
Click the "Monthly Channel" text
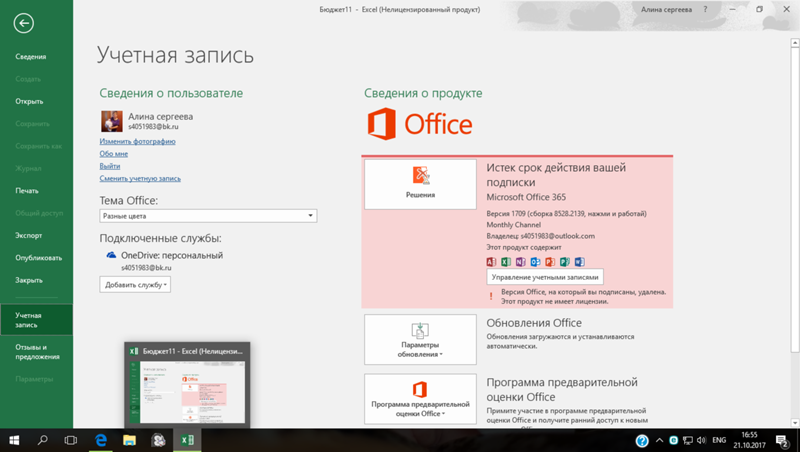click(x=513, y=224)
